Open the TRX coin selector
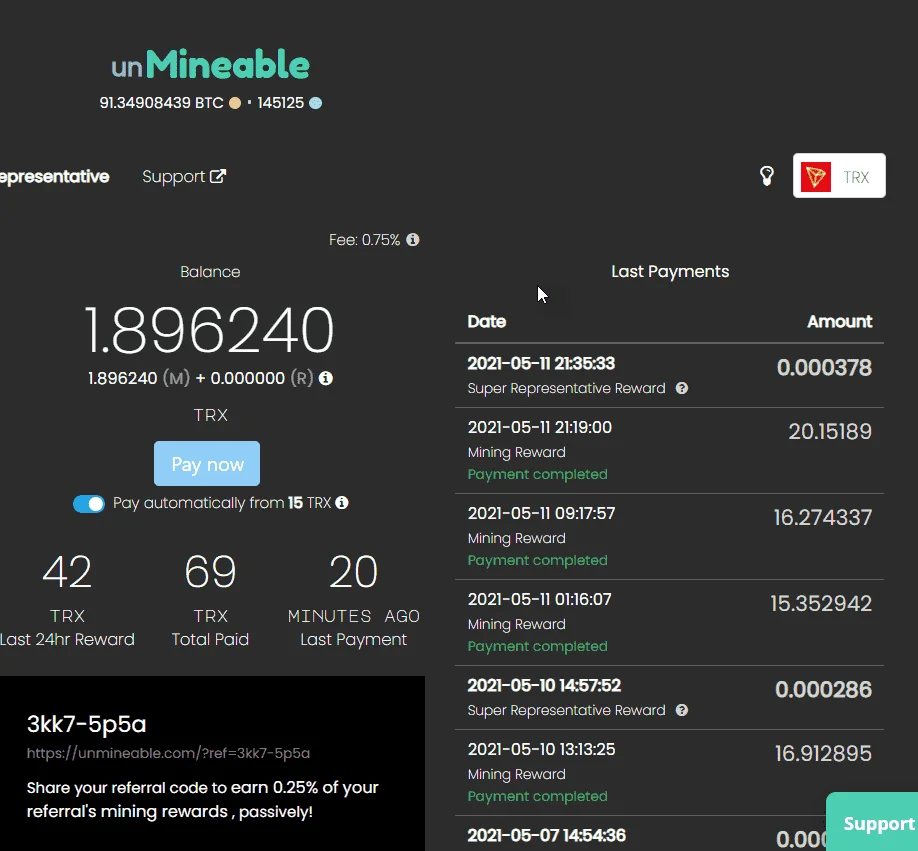The height and width of the screenshot is (851, 918). click(839, 176)
